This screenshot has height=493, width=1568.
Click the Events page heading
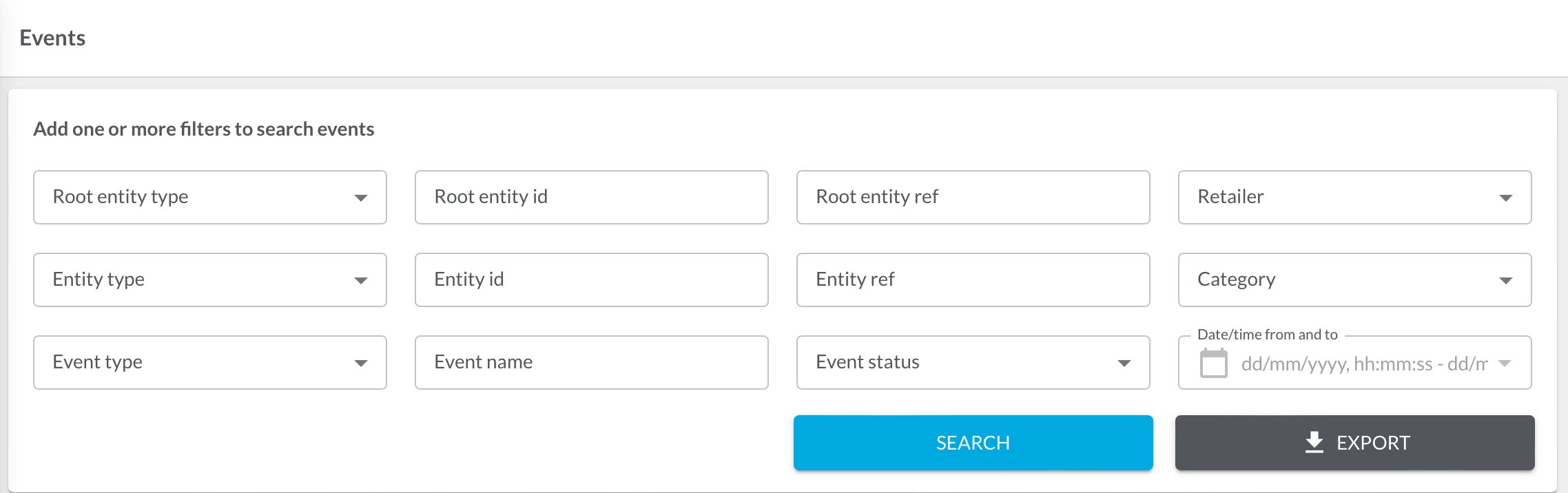51,38
